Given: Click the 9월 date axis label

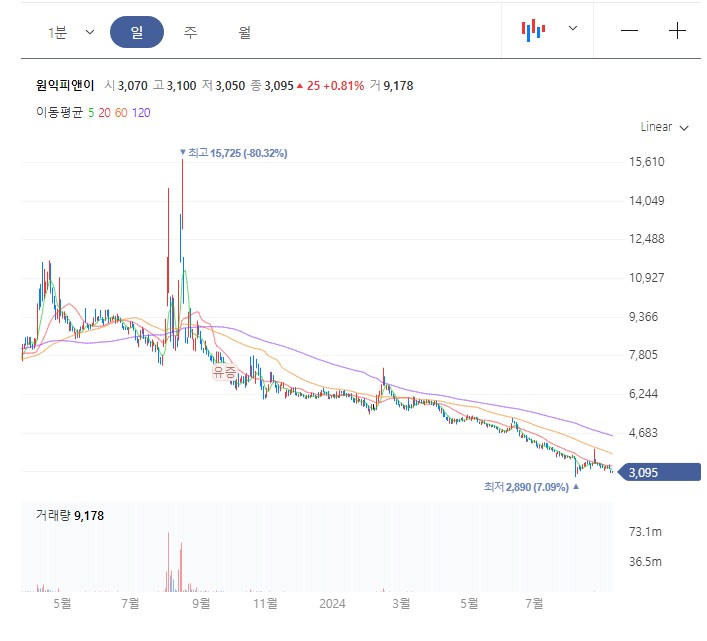Looking at the screenshot, I should click(x=201, y=603).
